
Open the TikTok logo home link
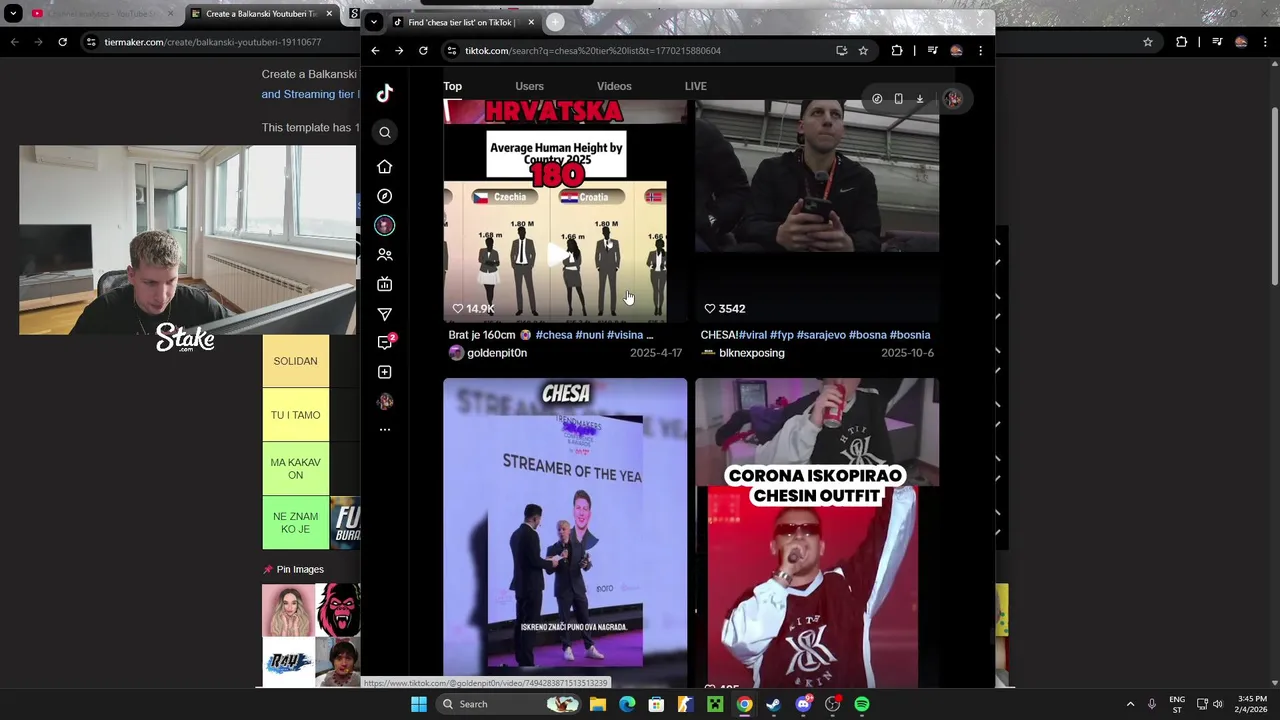pos(385,93)
